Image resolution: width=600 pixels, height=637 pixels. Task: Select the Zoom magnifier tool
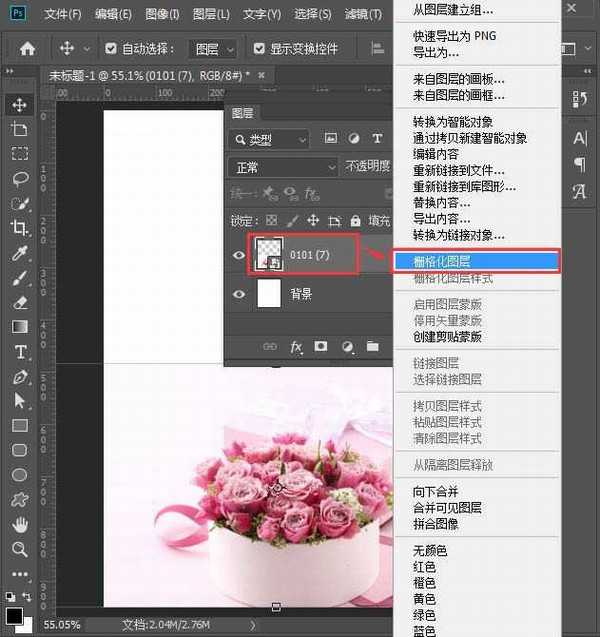click(x=19, y=549)
